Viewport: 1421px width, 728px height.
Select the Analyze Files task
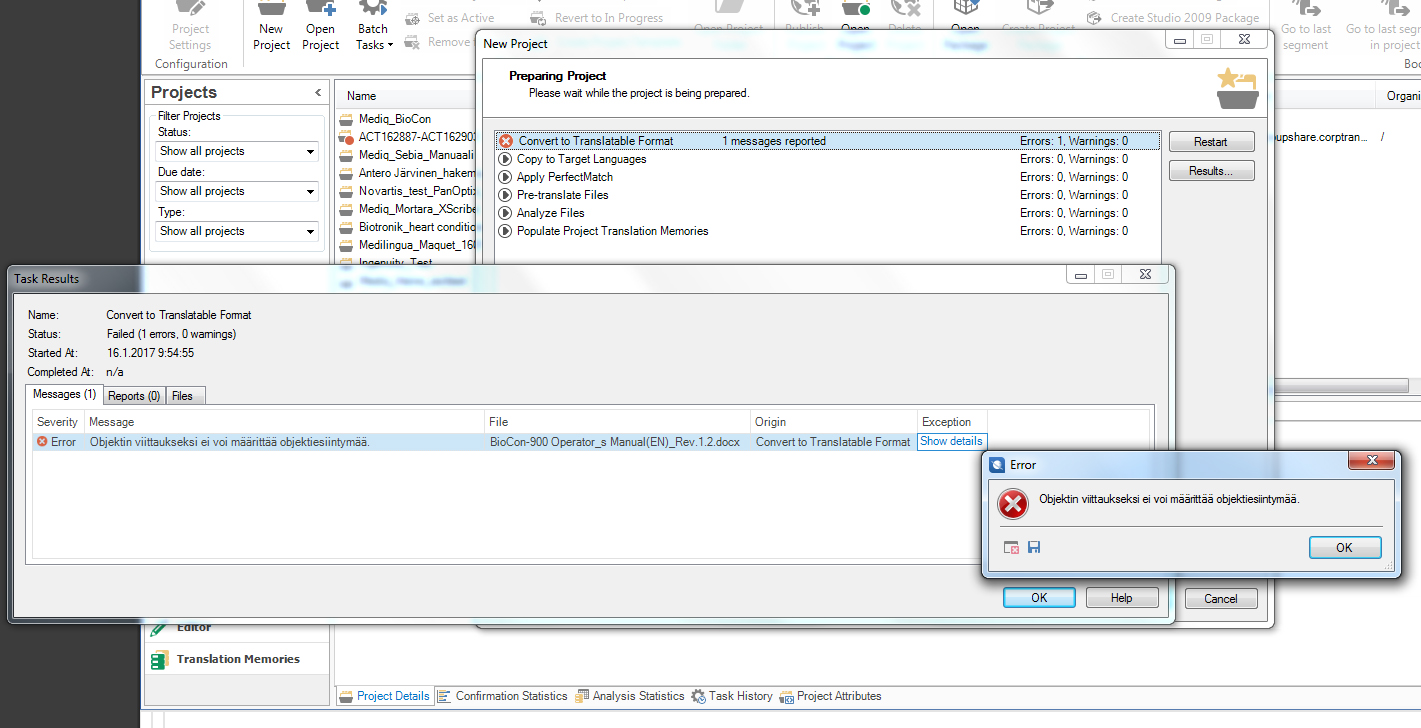827,213
